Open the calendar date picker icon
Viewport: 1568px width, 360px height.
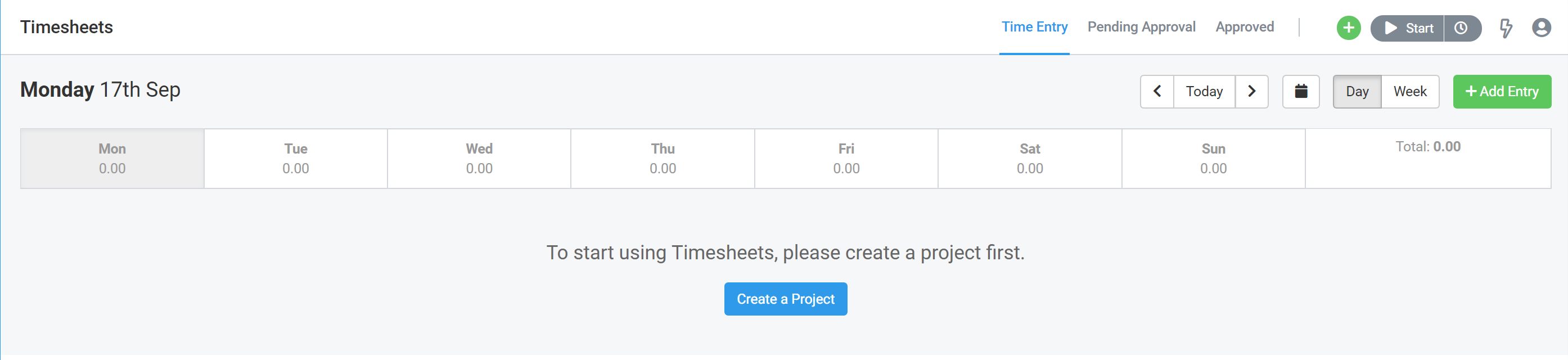pos(1301,91)
